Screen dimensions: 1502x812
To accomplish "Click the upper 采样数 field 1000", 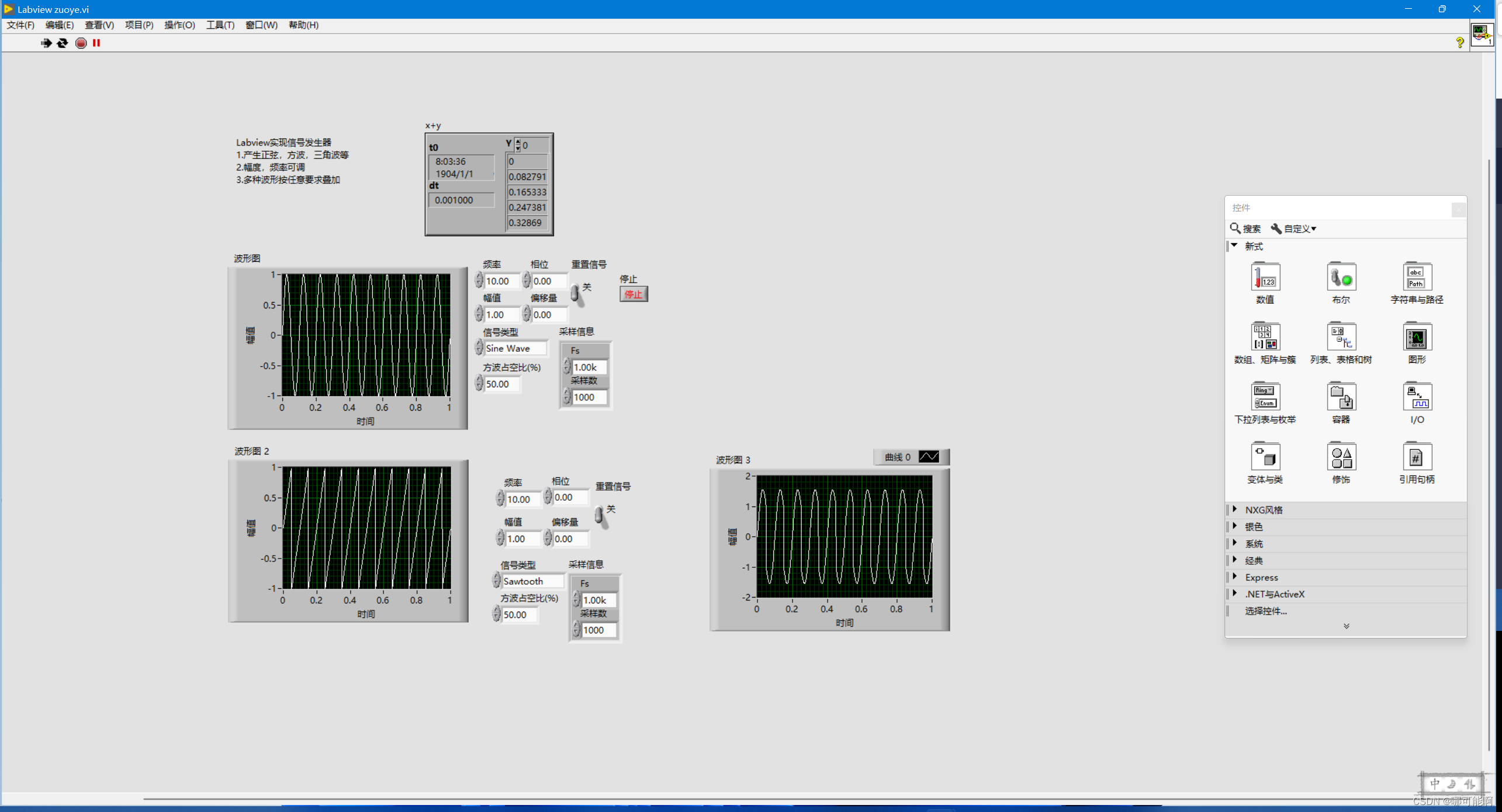I will [590, 397].
